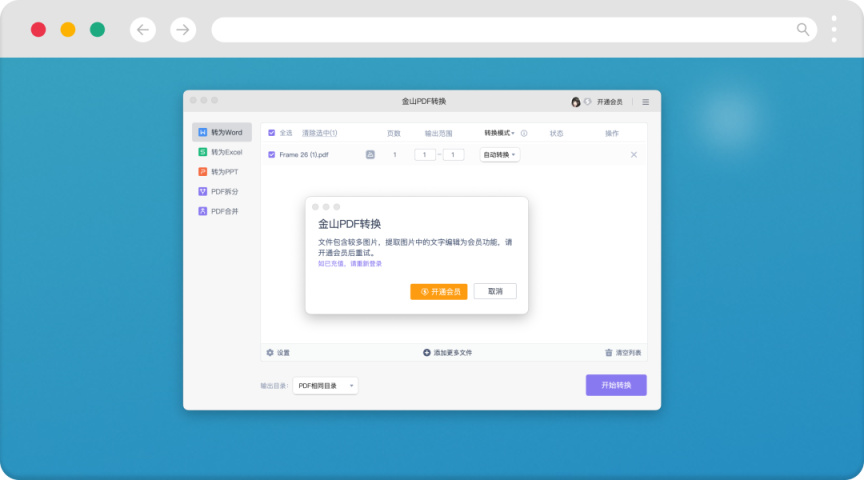Click the 如已充值，请重新登录 link
Image resolution: width=864 pixels, height=480 pixels.
click(x=350, y=263)
